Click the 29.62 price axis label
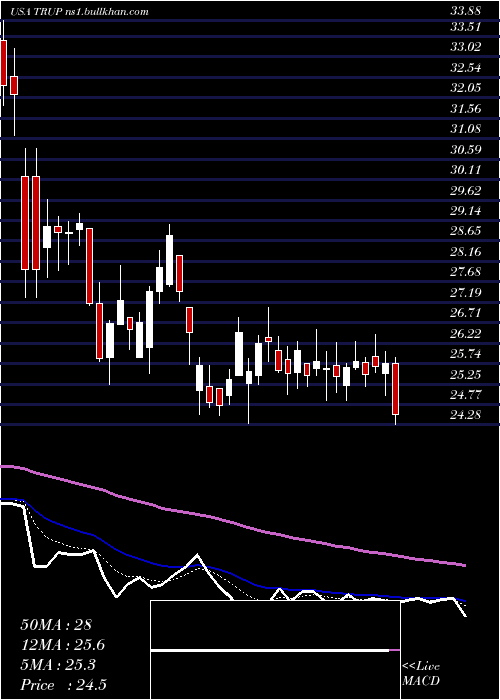Screen dimensions: 500x700 point(465,191)
